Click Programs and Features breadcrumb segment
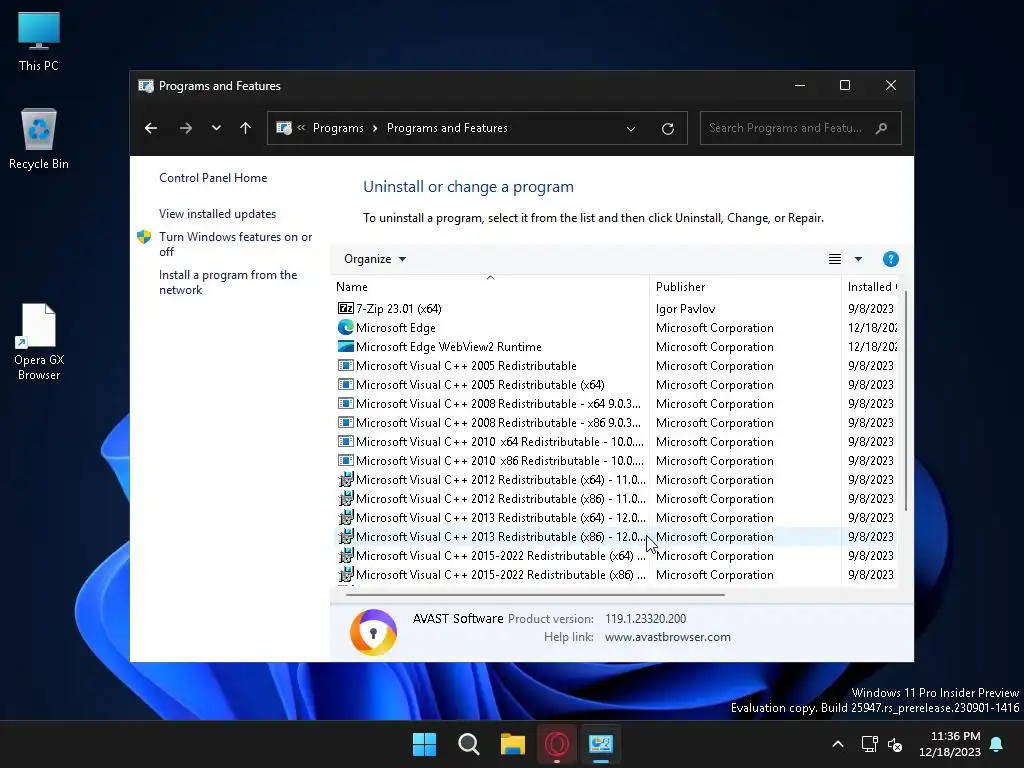 447,128
